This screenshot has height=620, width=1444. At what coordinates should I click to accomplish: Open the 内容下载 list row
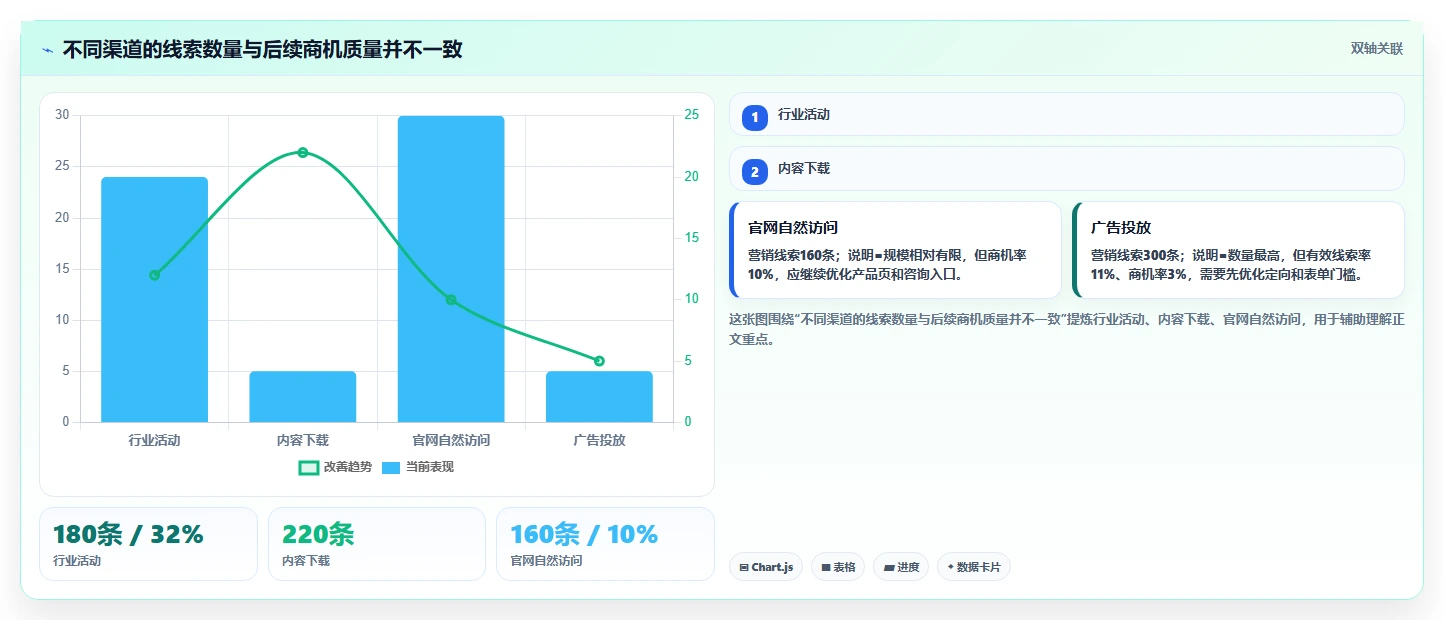click(1067, 168)
